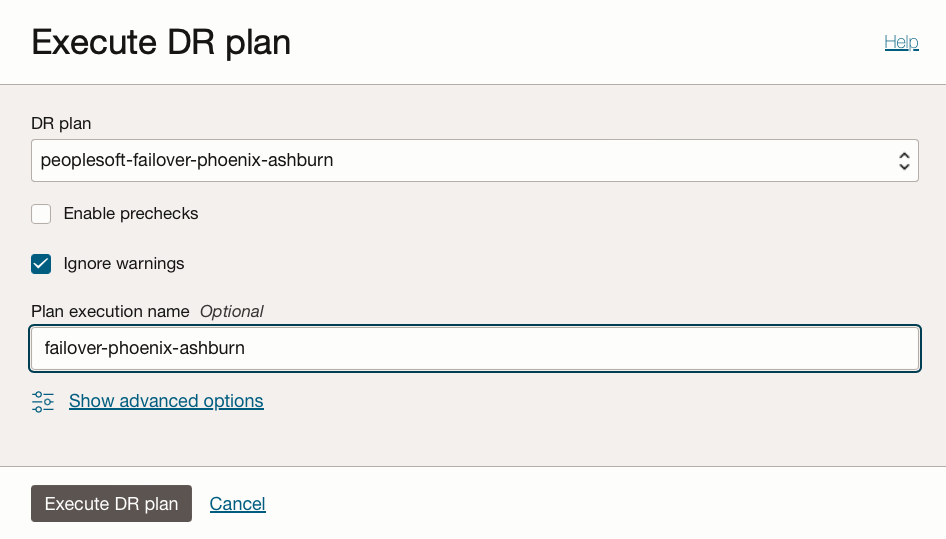Uncheck the Ignore warnings checkbox
This screenshot has width=946, height=539.
41,264
